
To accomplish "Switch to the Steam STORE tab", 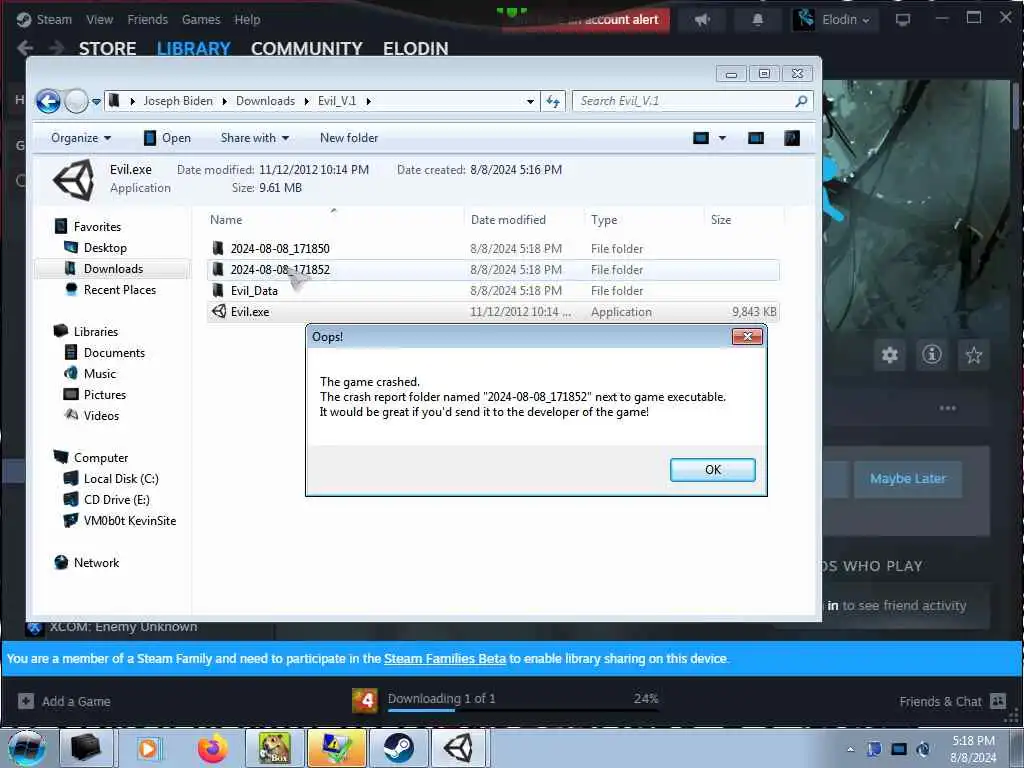I will (107, 48).
